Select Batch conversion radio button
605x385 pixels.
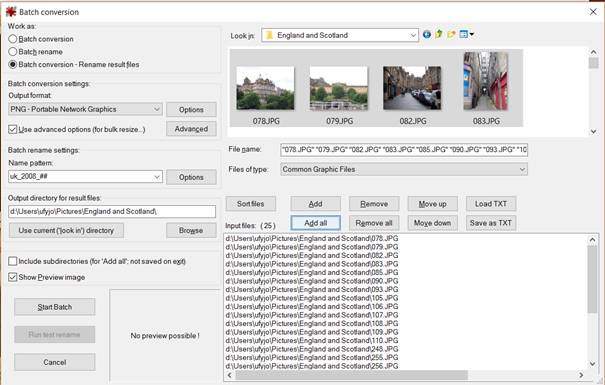(x=13, y=39)
